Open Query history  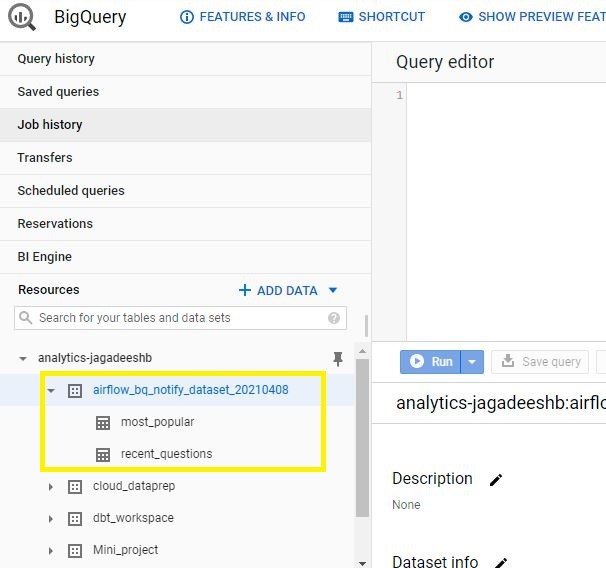pyautogui.click(x=56, y=59)
